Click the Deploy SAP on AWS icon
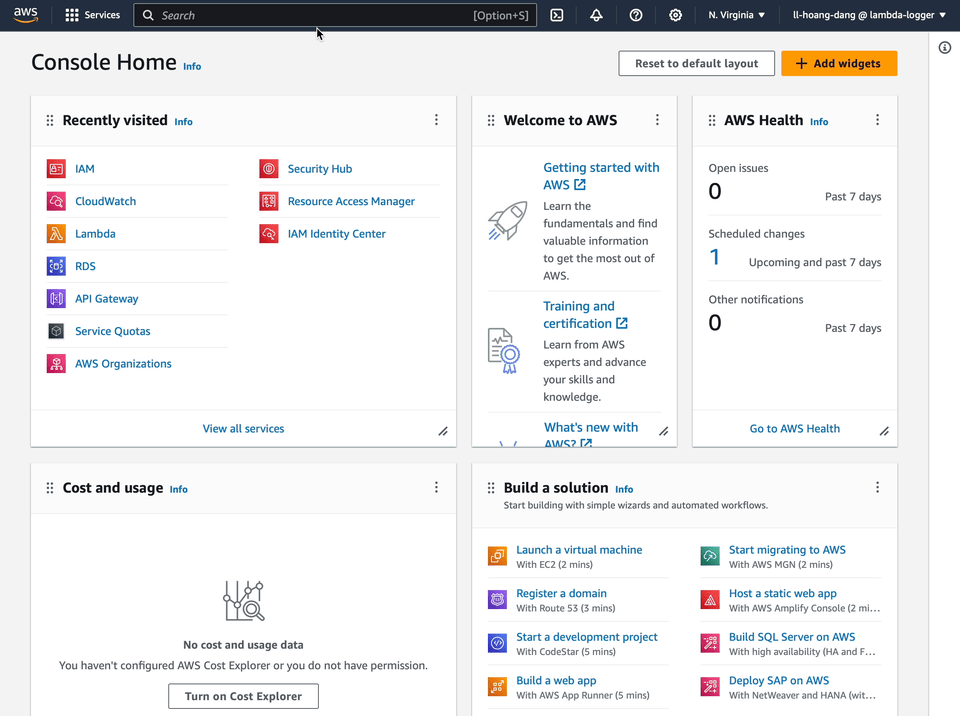Screen dimensions: 960x716 pyautogui.click(x=710, y=687)
